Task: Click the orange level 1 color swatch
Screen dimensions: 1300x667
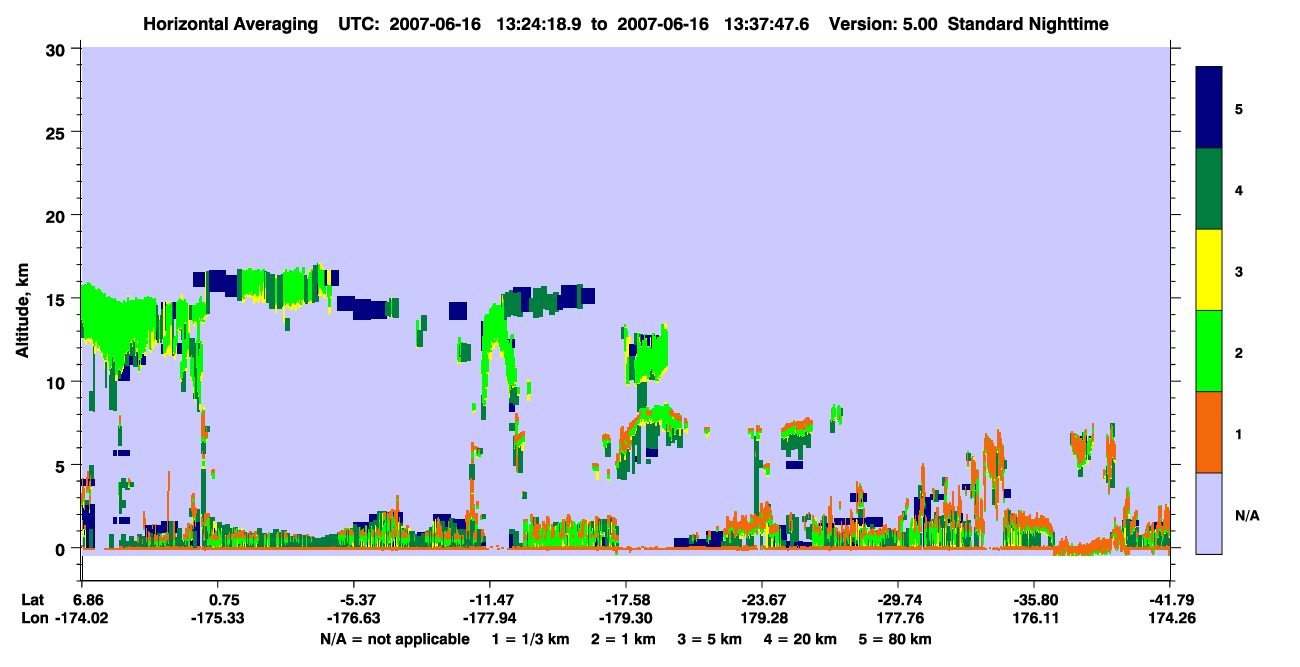Action: pos(1209,432)
